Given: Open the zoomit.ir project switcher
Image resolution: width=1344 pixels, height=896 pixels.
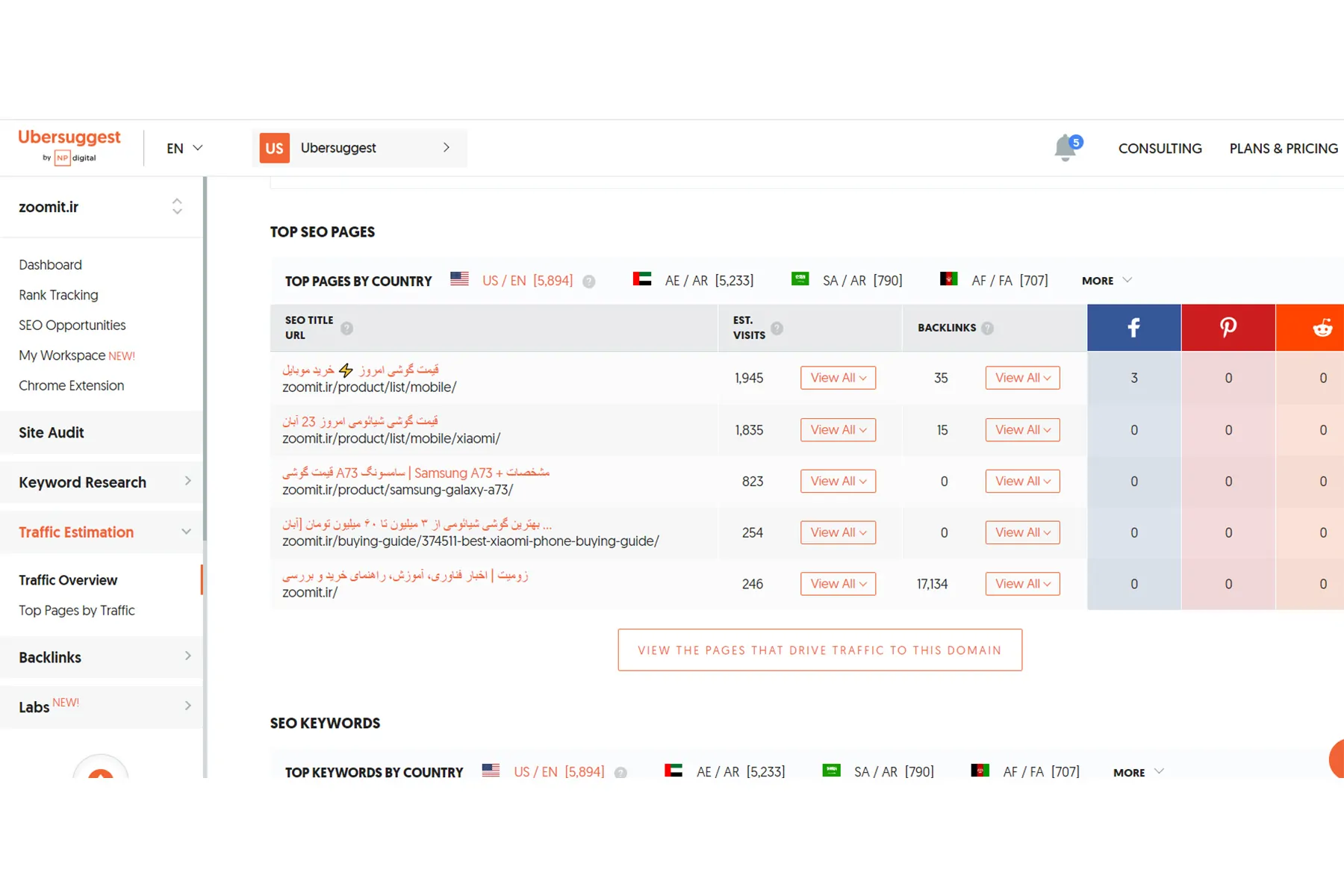Looking at the screenshot, I should click(x=176, y=207).
